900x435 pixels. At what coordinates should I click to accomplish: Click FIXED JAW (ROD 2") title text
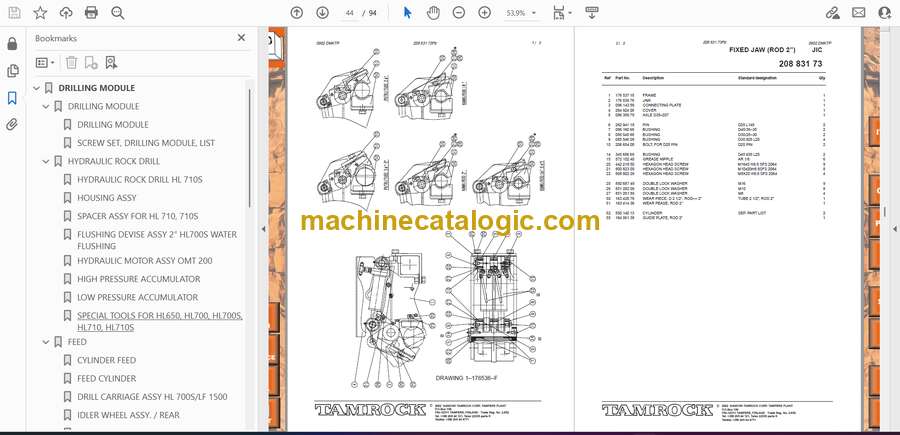(762, 50)
